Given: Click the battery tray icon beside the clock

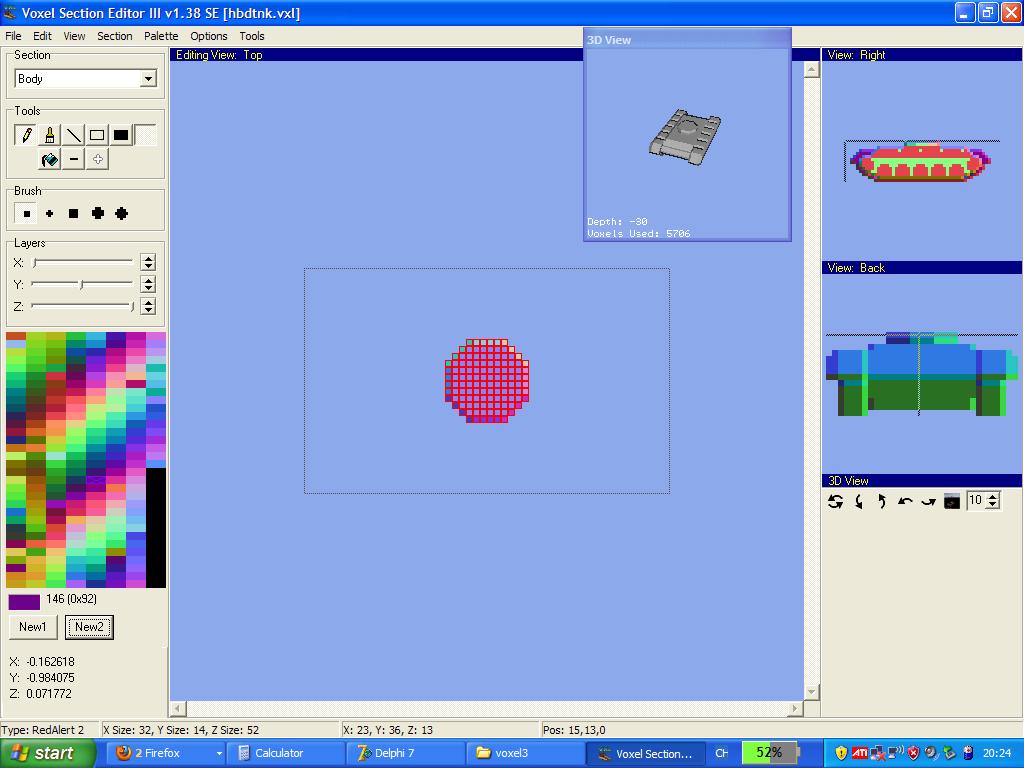Looking at the screenshot, I should (968, 753).
